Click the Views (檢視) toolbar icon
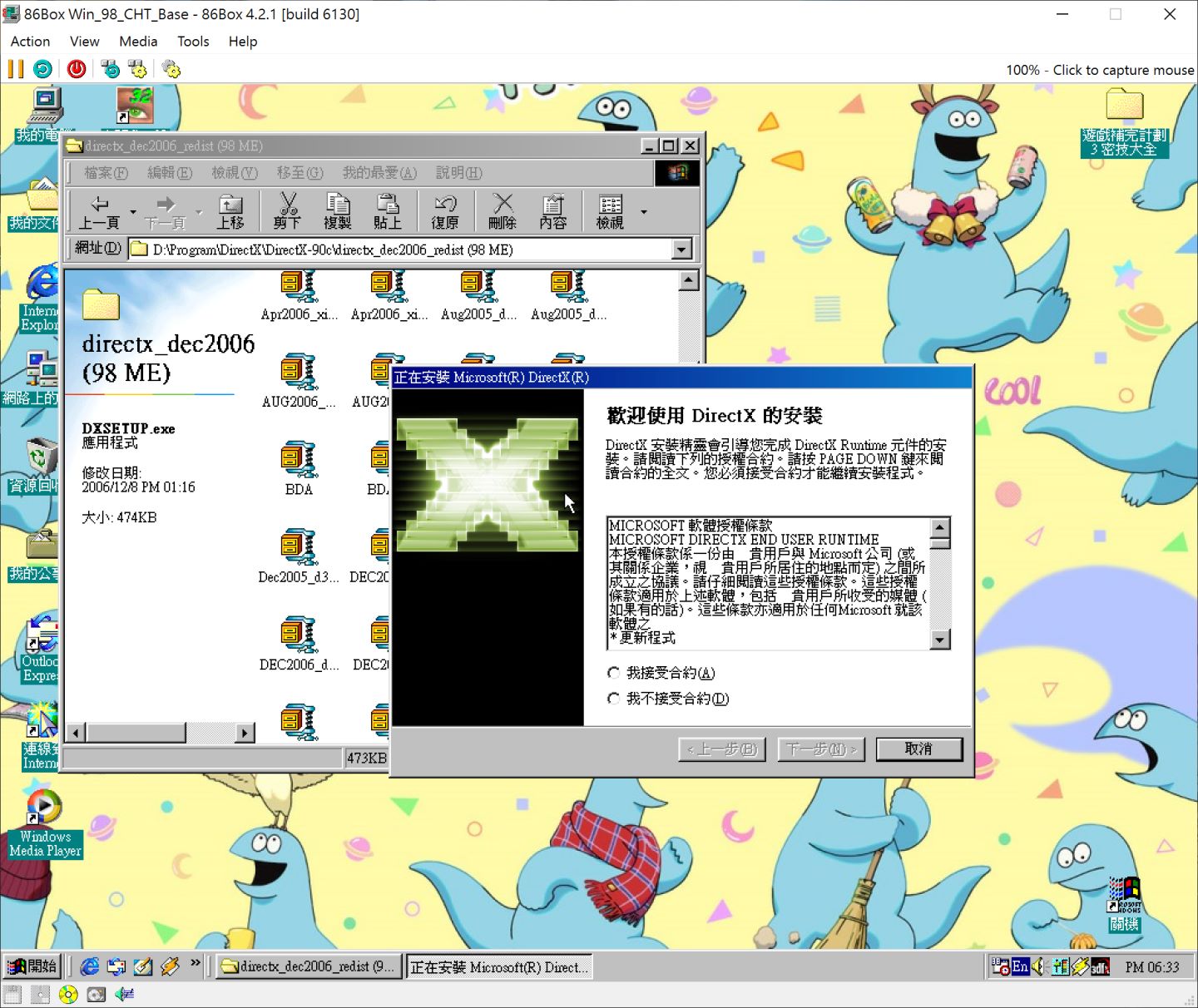 click(x=610, y=211)
